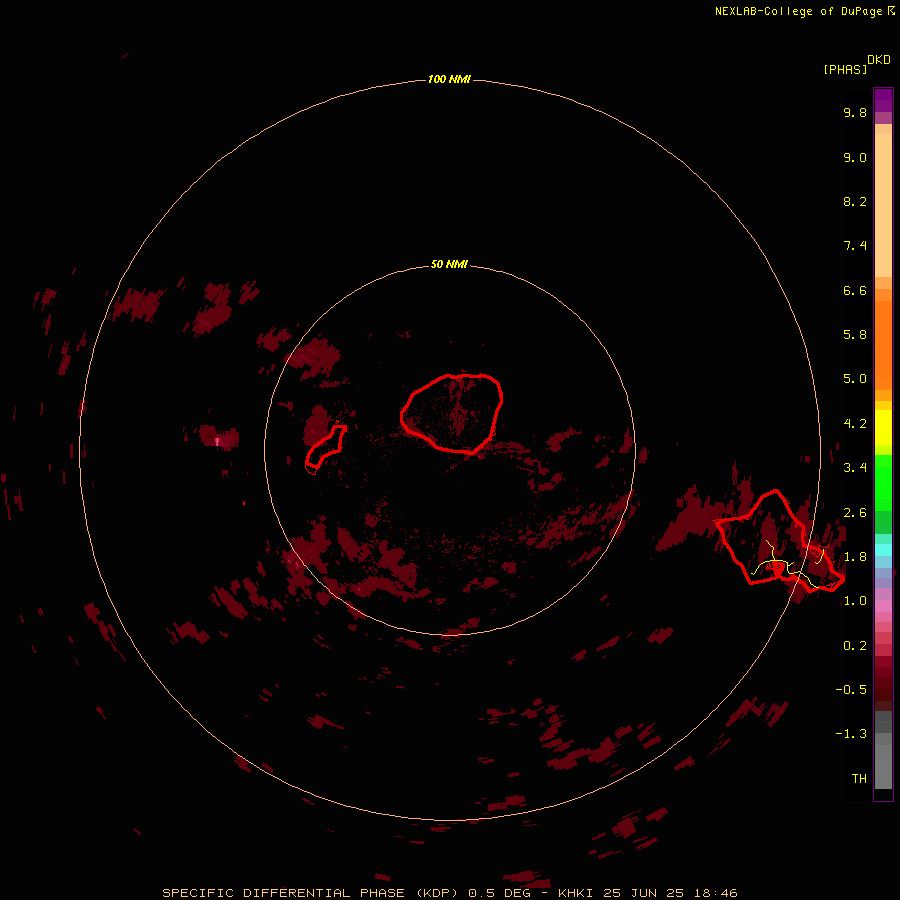Click the -1.3 scale label

click(x=851, y=734)
